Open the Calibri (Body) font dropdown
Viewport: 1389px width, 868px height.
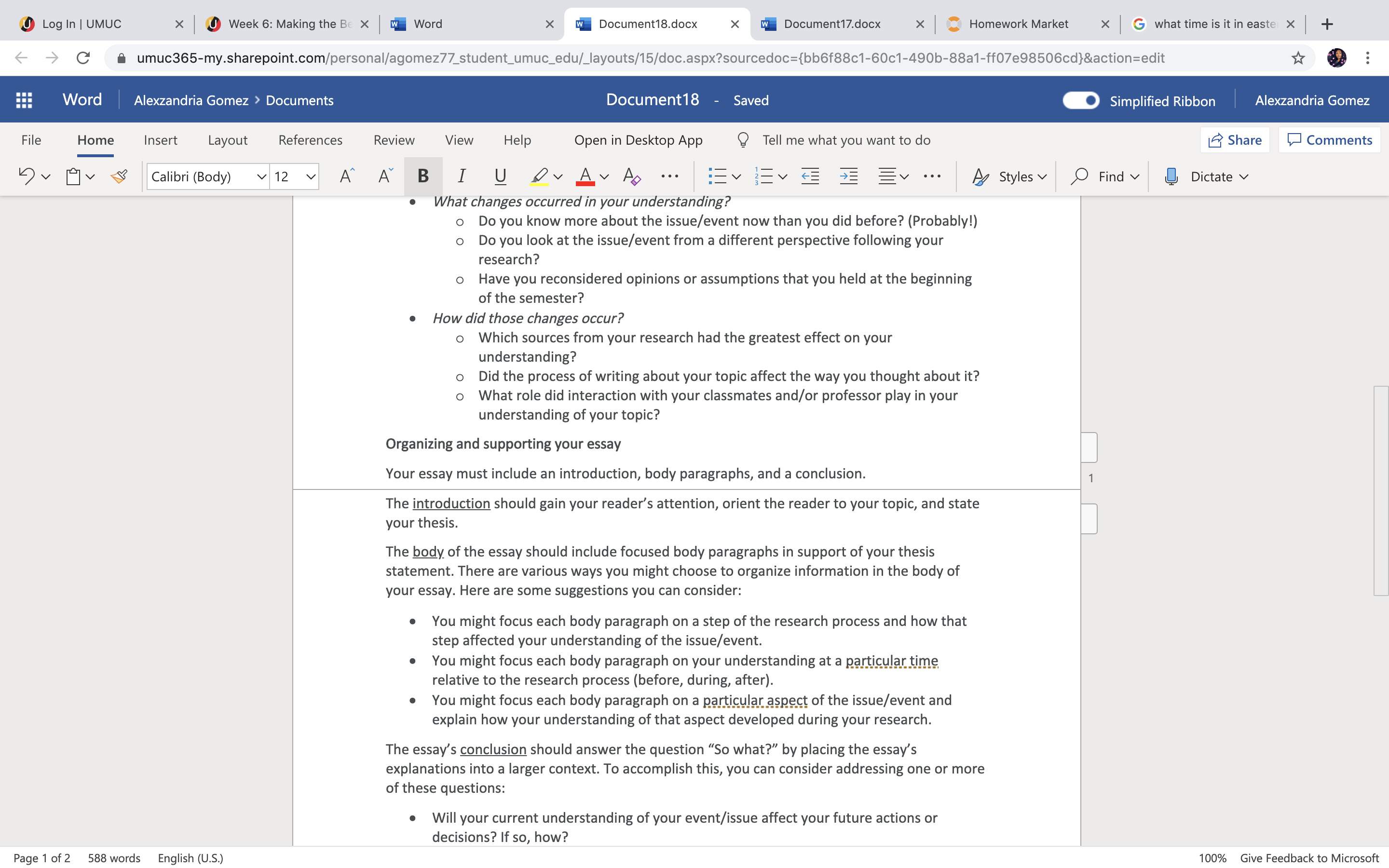(207, 176)
